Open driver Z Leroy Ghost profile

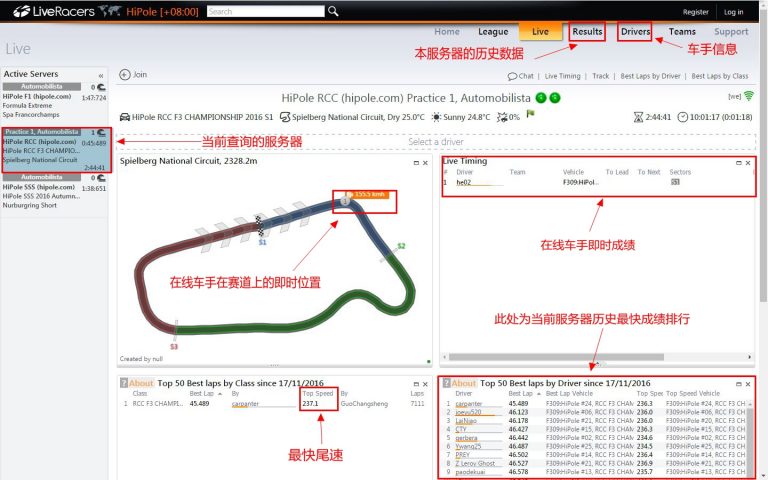[x=475, y=463]
